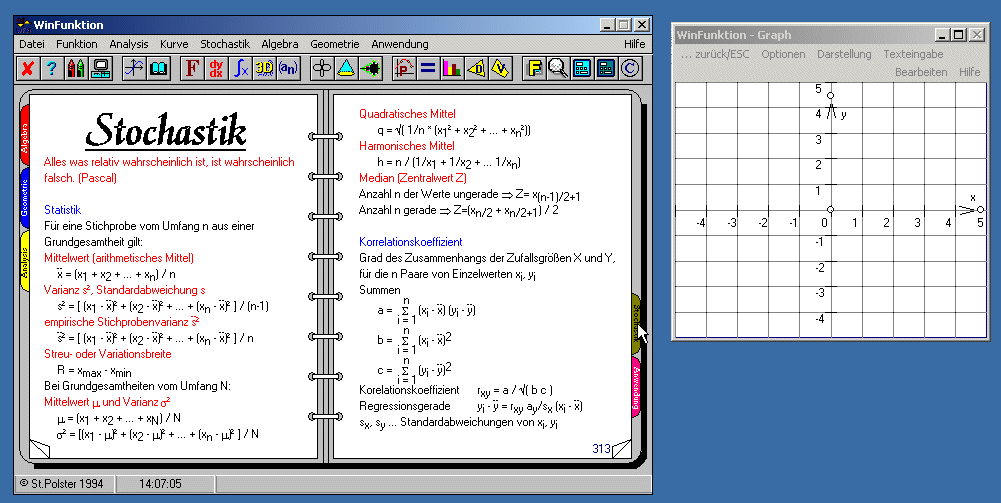This screenshot has height=503, width=1001.
Task: Open the 3D function plot icon
Action: pyautogui.click(x=264, y=68)
